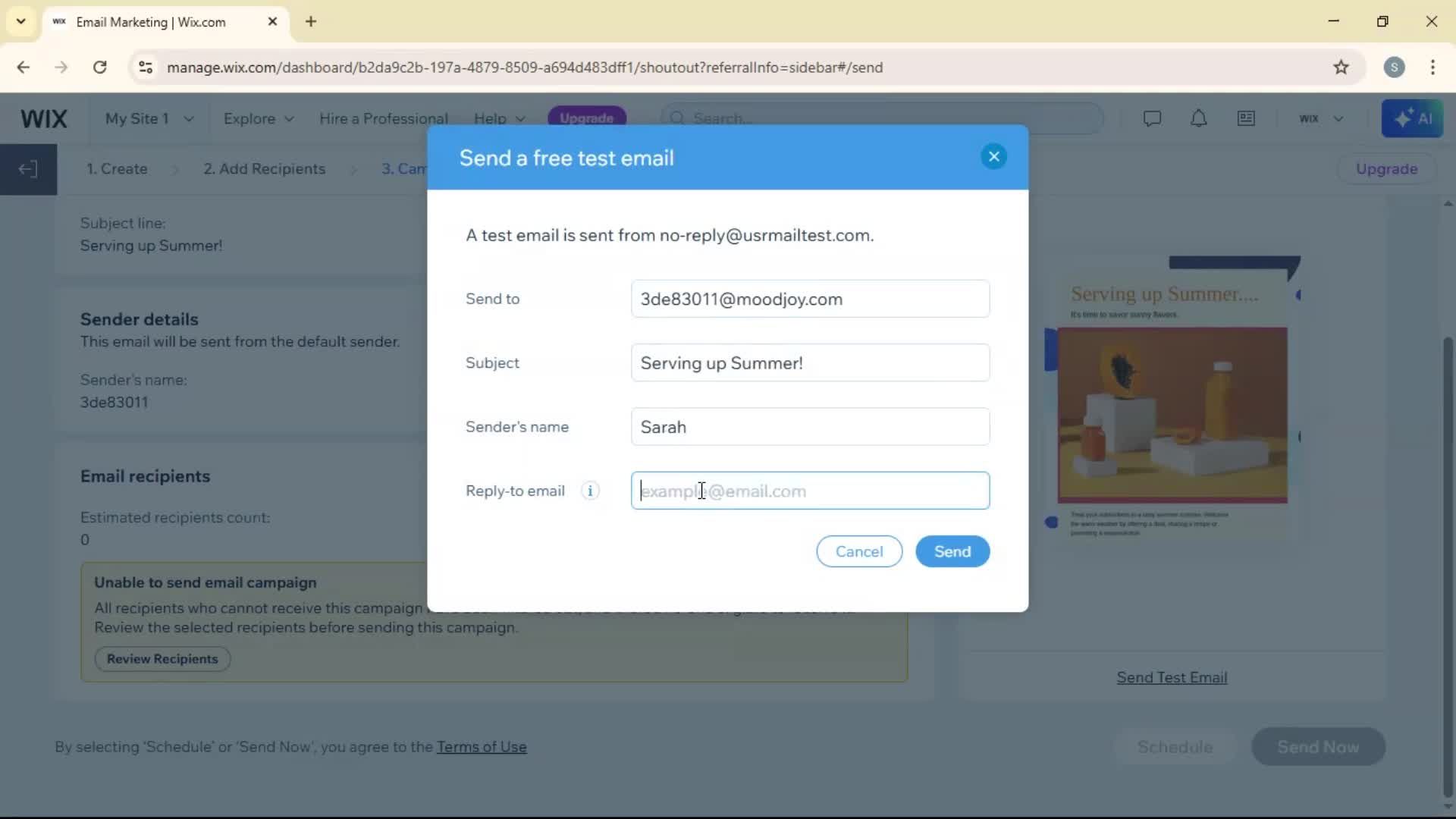Screen dimensions: 1456x819
Task: Focus the Sender's name field
Action: tap(810, 427)
